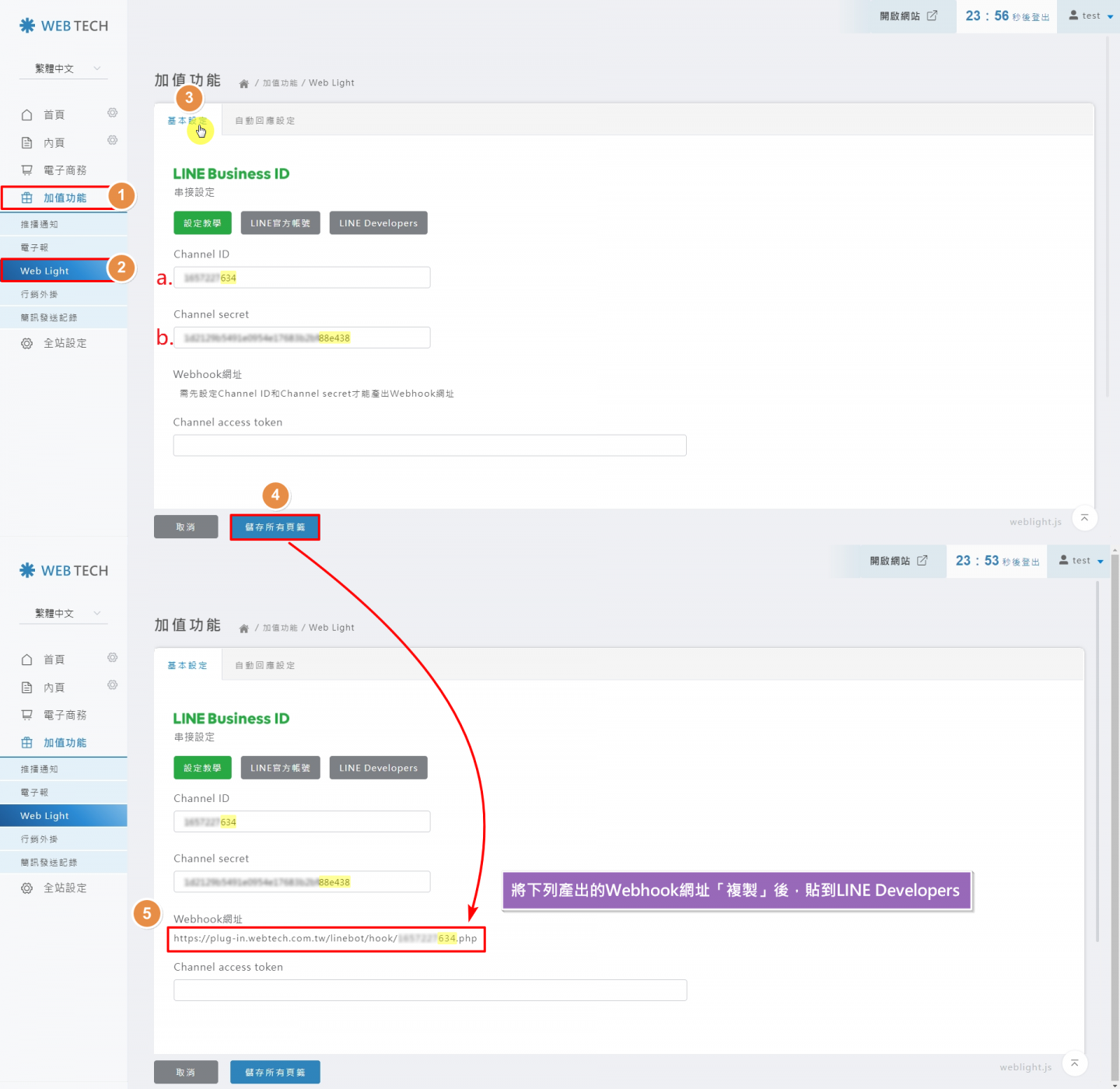Click the 全站設定 gear icon in the upper sidebar

point(27,343)
